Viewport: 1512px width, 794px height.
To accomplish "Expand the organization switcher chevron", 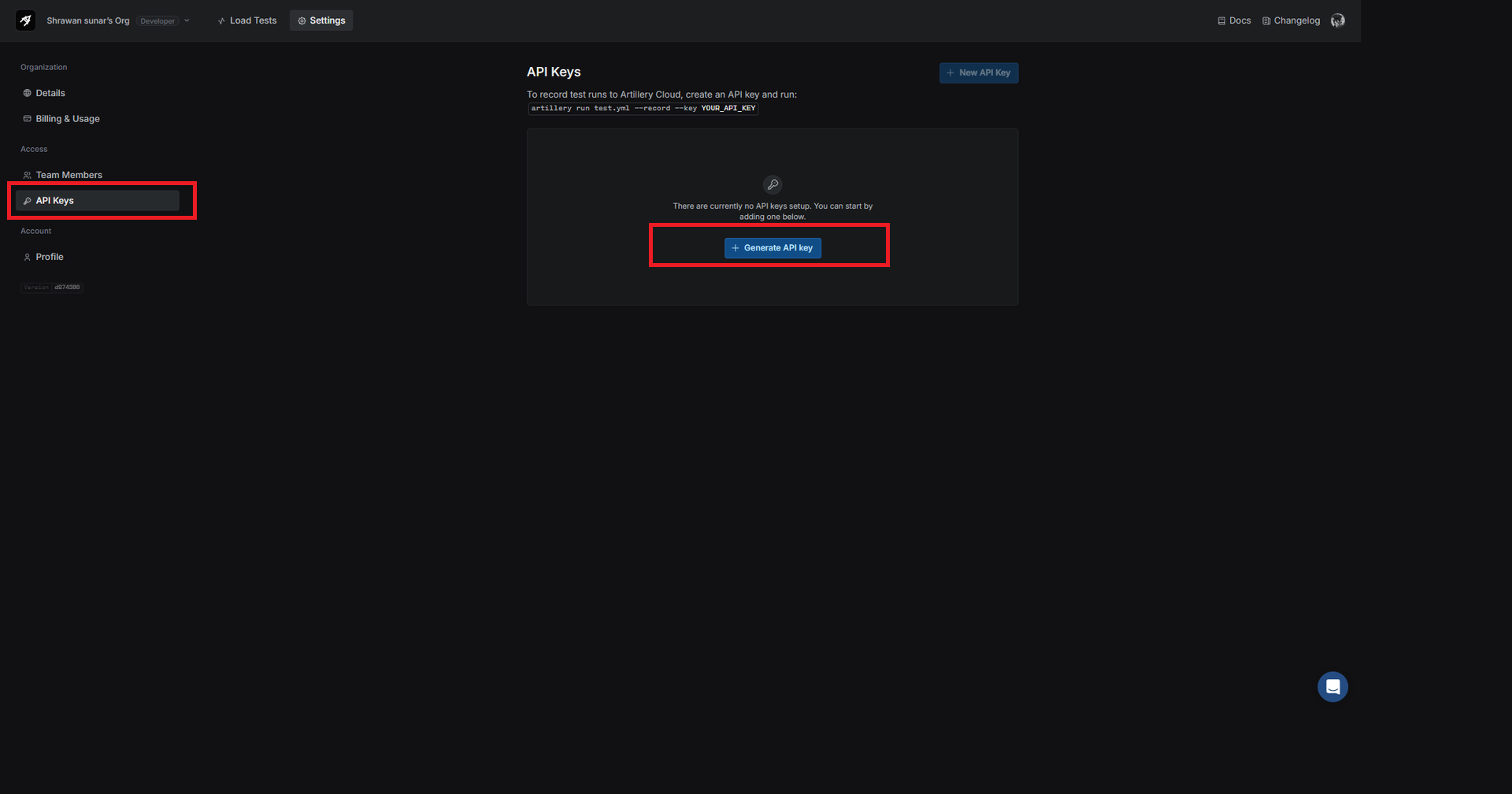I will (x=187, y=20).
